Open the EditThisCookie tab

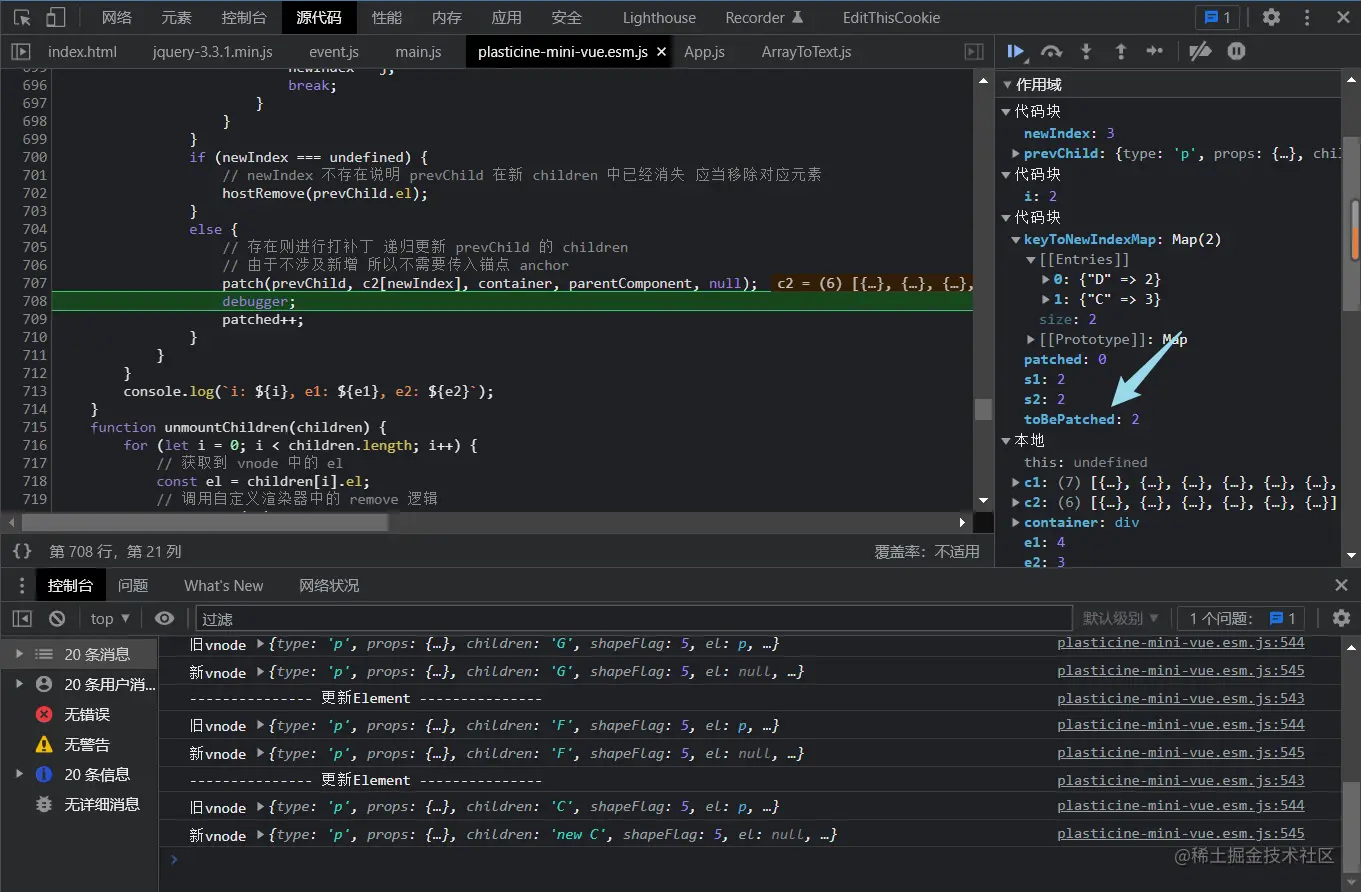890,17
